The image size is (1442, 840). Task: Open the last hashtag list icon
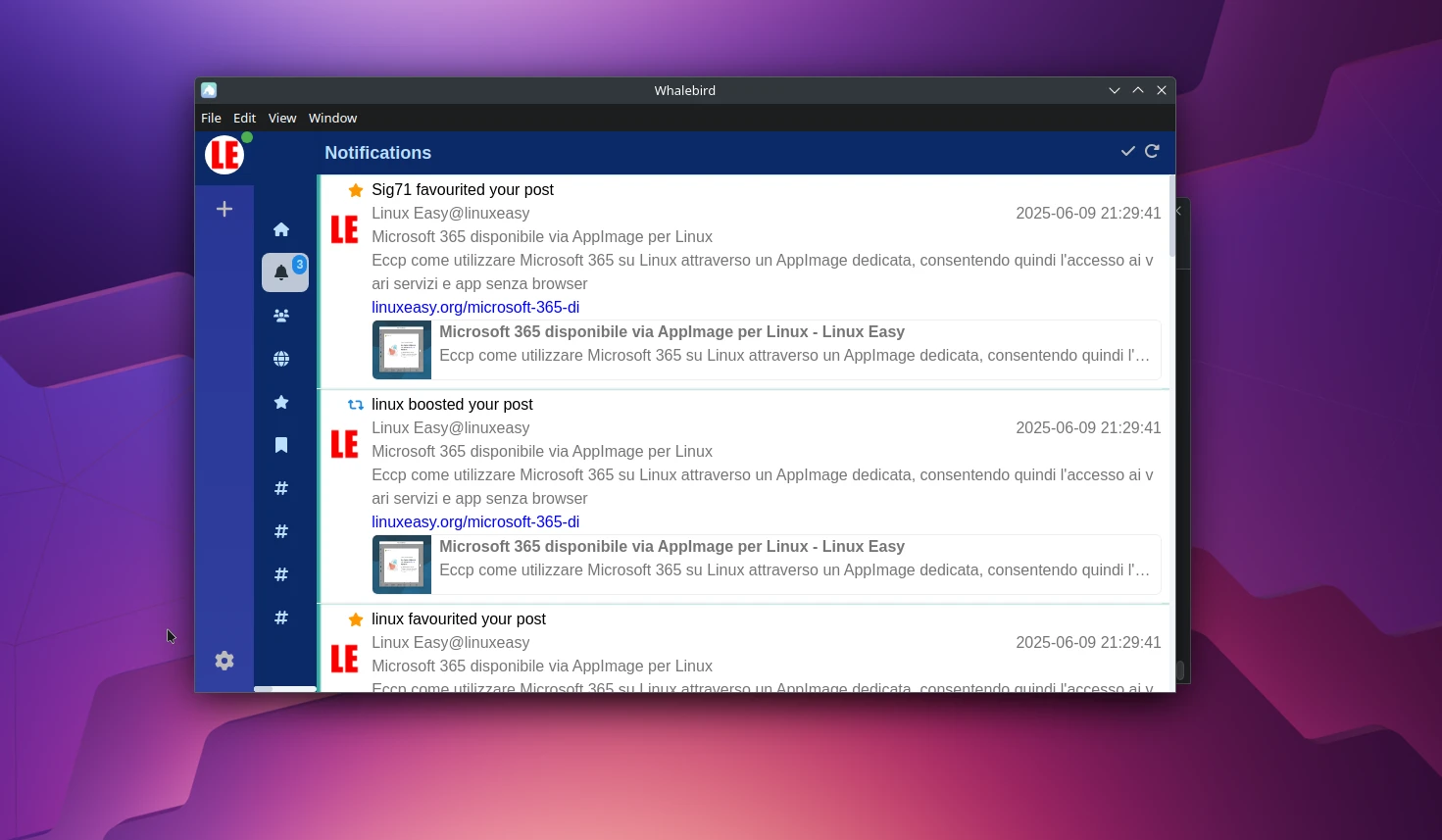point(281,618)
